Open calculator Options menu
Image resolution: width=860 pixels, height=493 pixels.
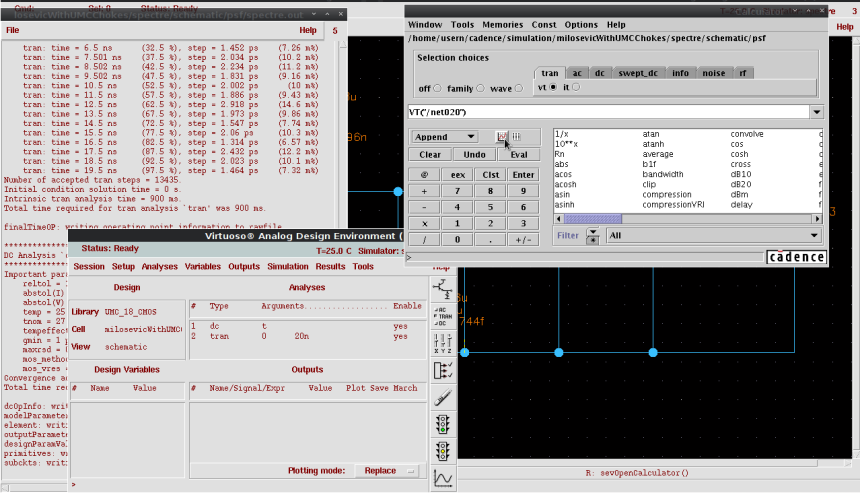tap(581, 25)
